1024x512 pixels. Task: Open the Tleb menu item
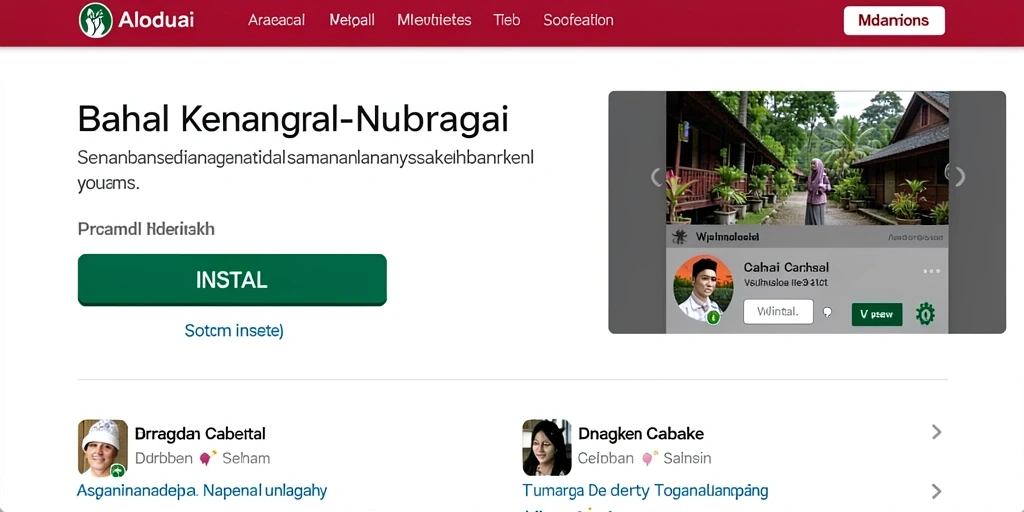tap(507, 20)
